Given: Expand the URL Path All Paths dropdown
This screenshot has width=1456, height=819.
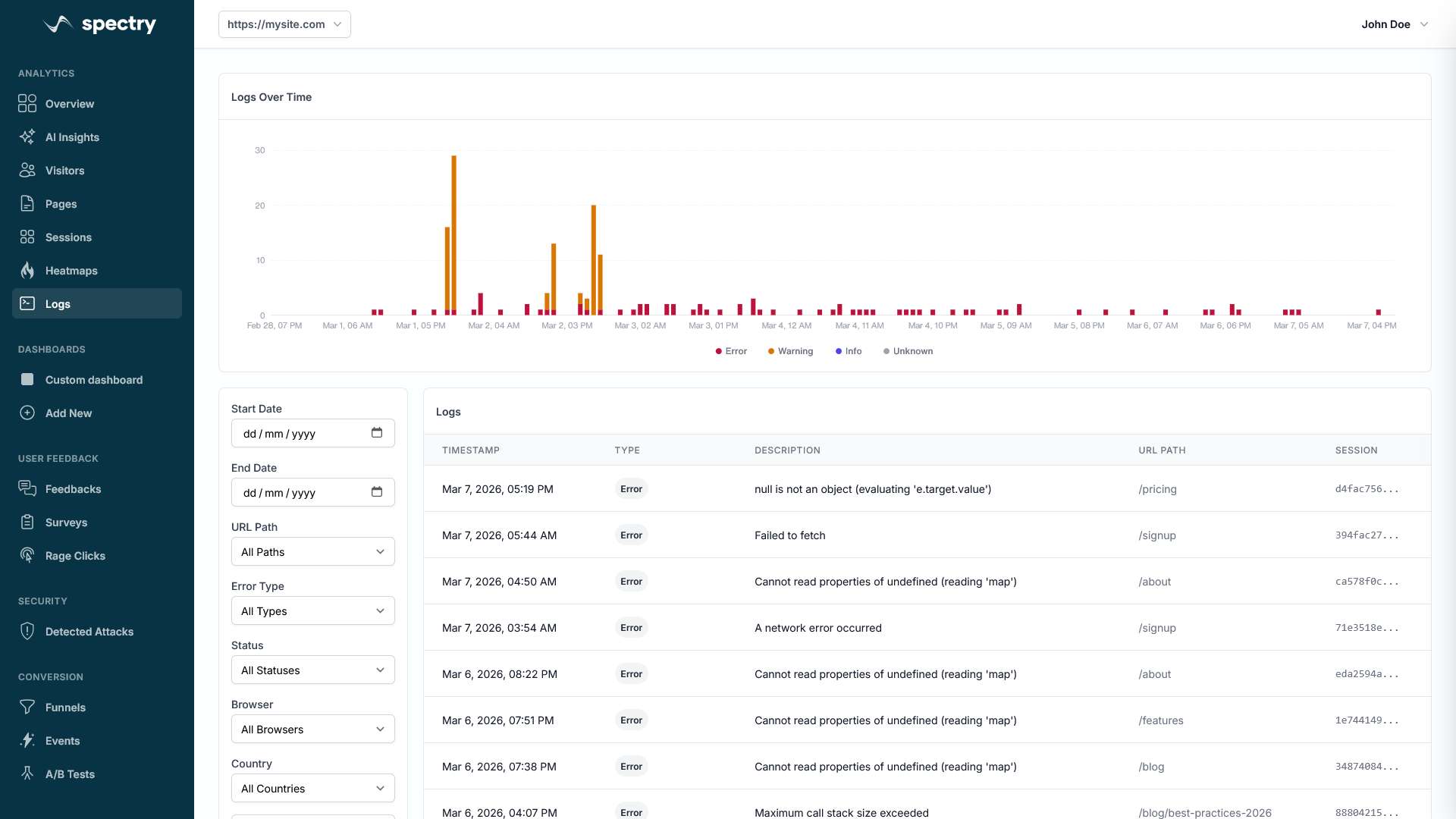Looking at the screenshot, I should click(x=312, y=552).
